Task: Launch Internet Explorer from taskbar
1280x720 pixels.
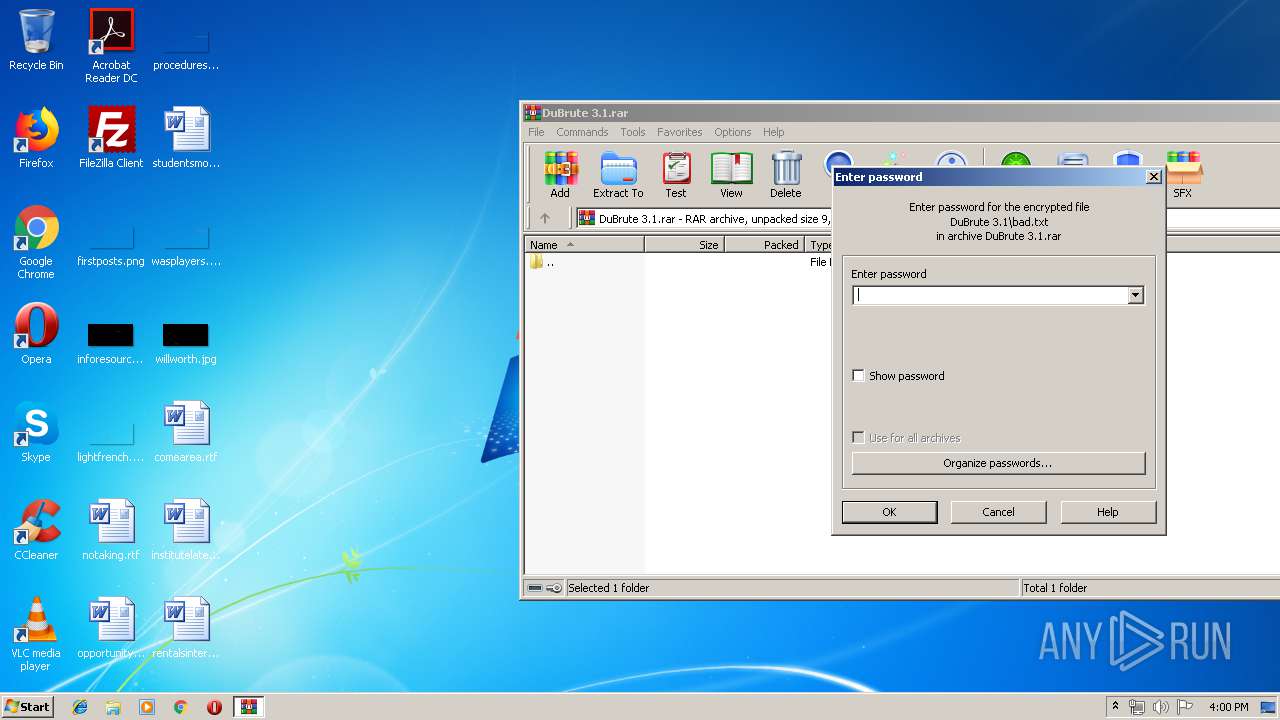Action: [80, 707]
